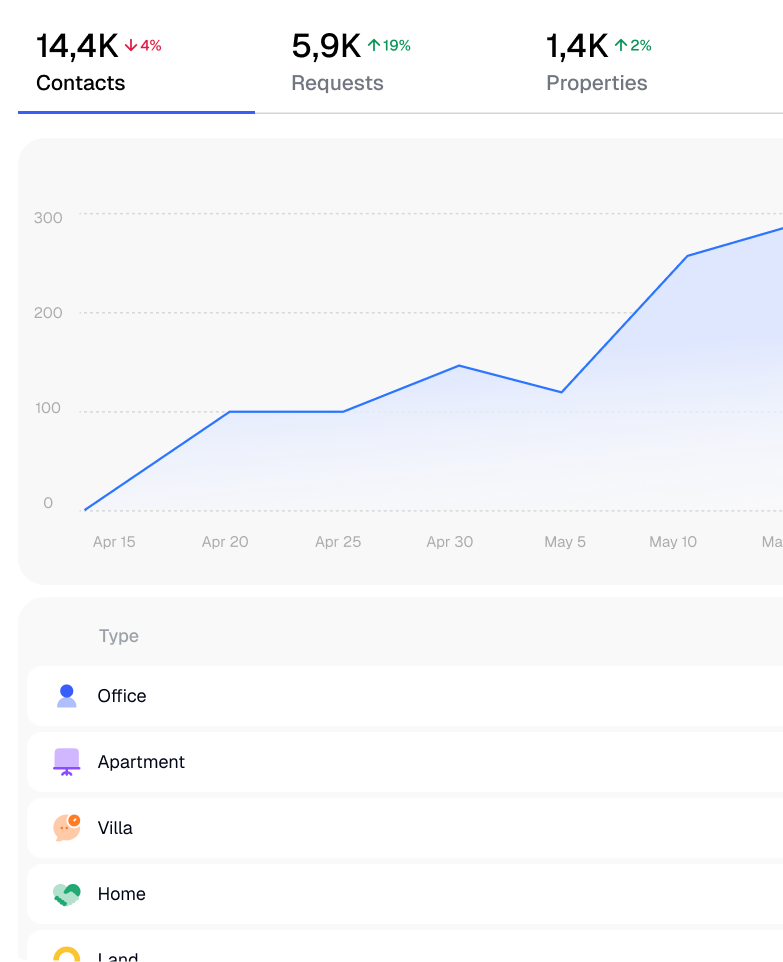
Task: Select the Properties tab
Action: click(x=596, y=83)
